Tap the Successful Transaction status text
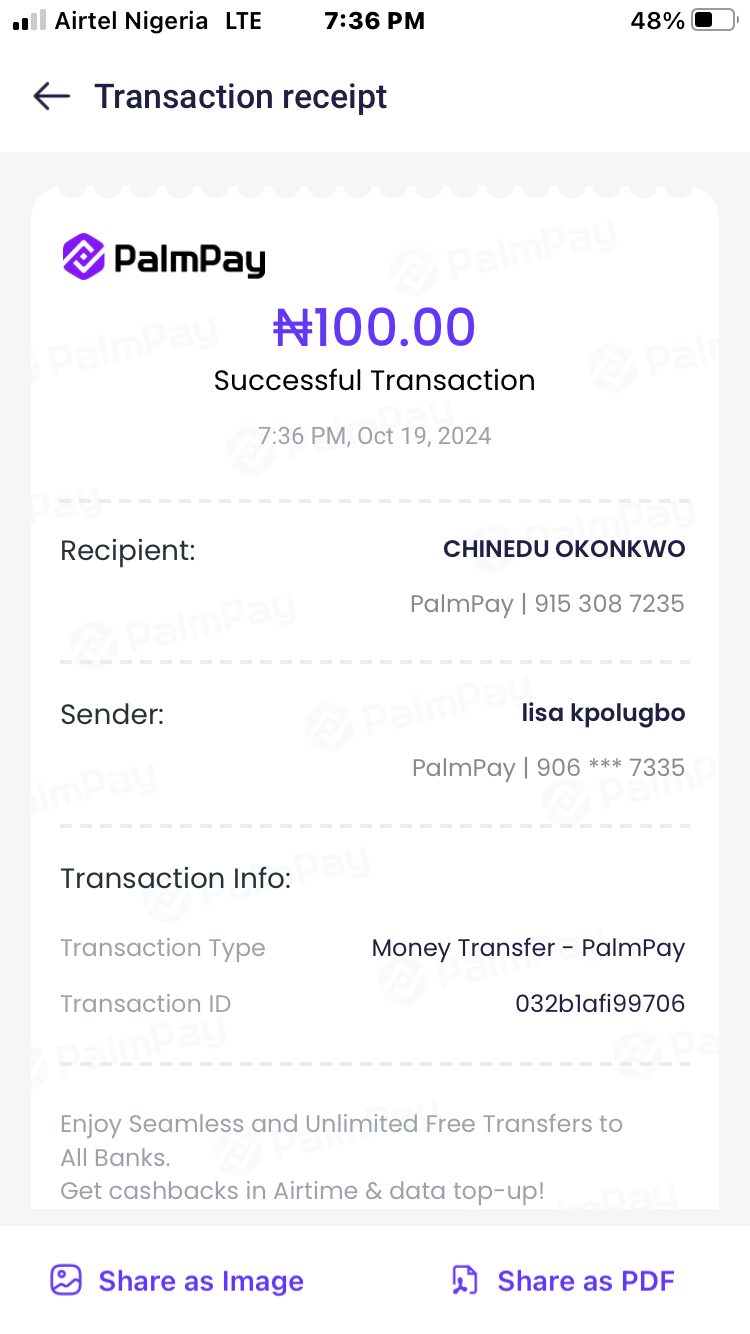Screen dimensions: 750x1334 click(x=375, y=380)
